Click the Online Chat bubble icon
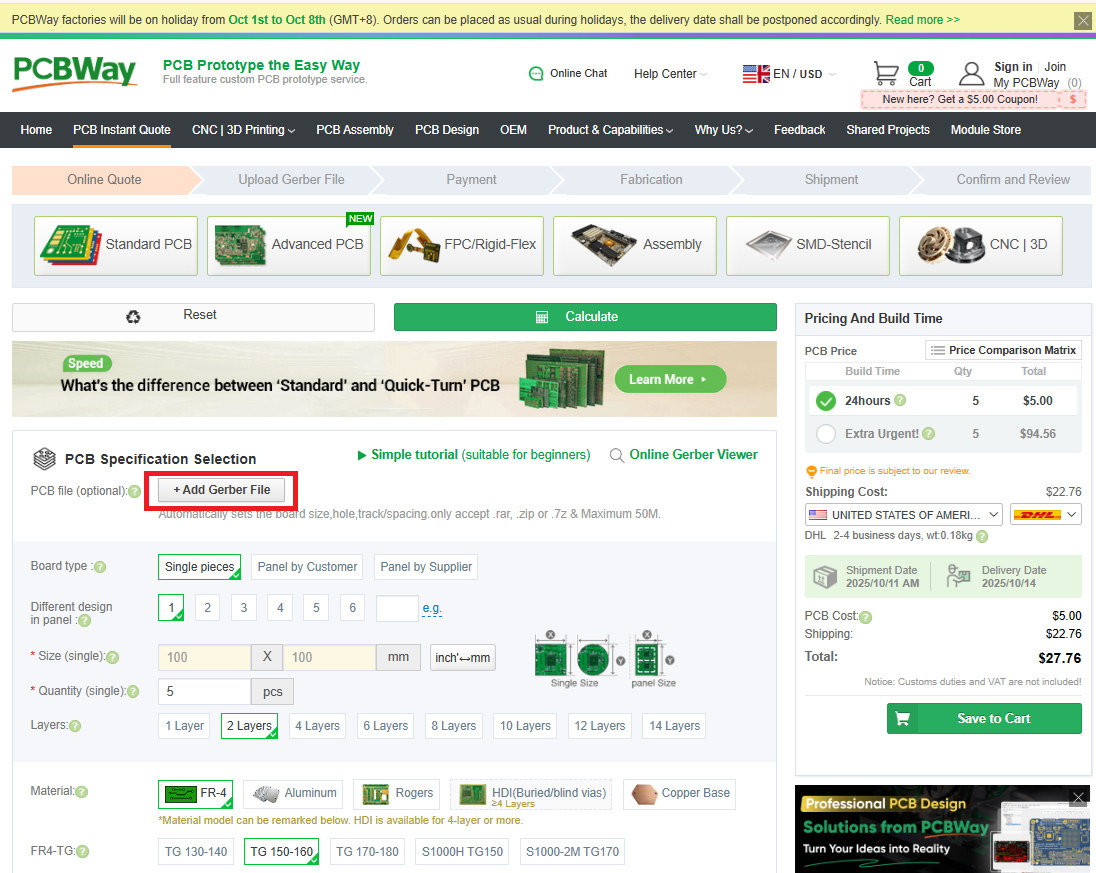The image size is (1096, 873). 536,74
